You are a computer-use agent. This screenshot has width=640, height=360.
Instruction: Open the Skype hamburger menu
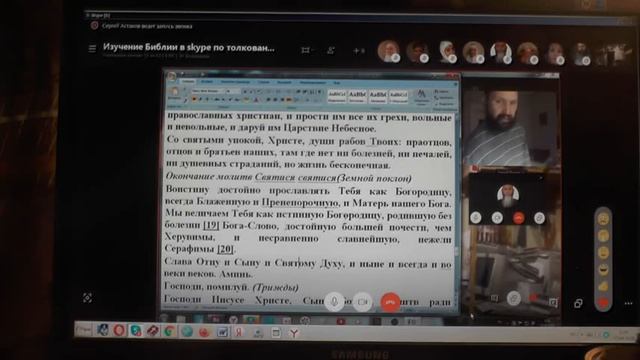92,49
